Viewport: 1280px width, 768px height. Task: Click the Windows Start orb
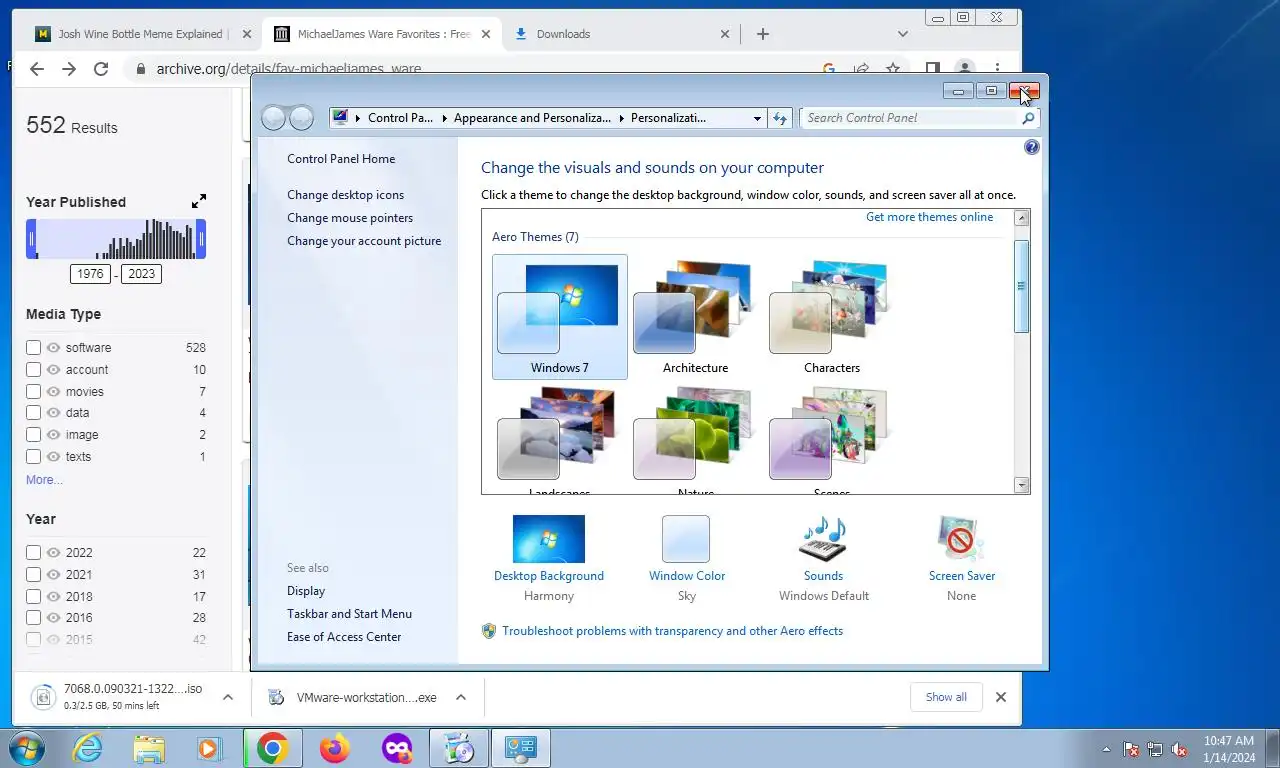(27, 748)
